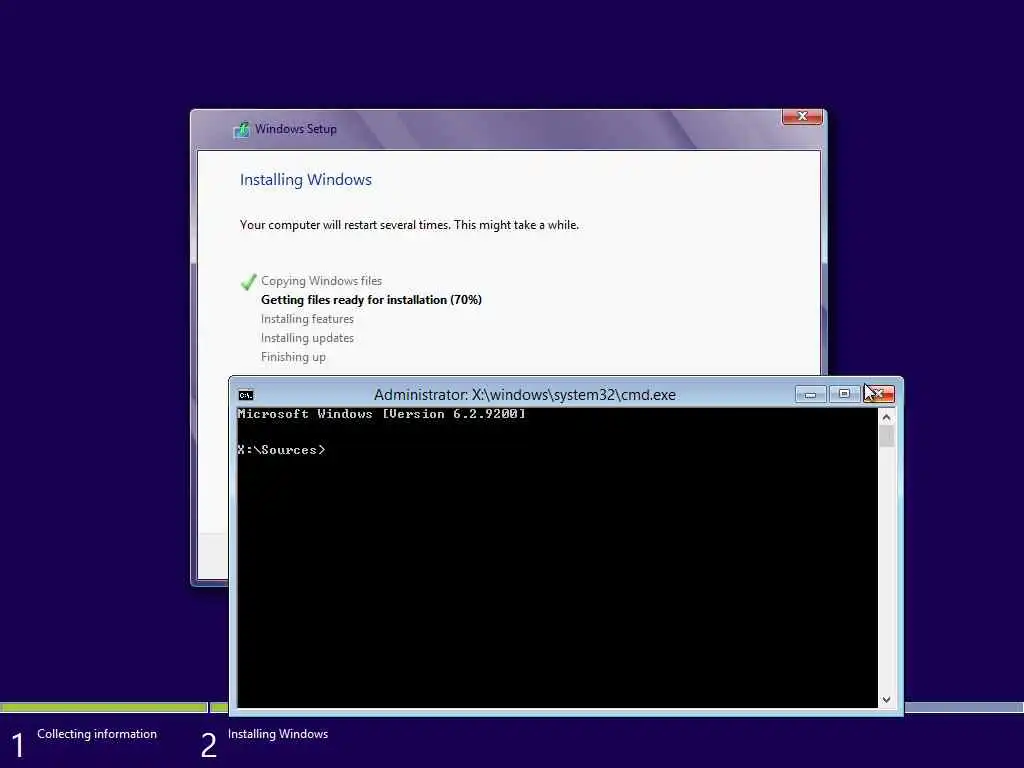Image resolution: width=1024 pixels, height=768 pixels.
Task: Click 'Getting files ready for installation (70%)' text
Action: [x=372, y=300]
